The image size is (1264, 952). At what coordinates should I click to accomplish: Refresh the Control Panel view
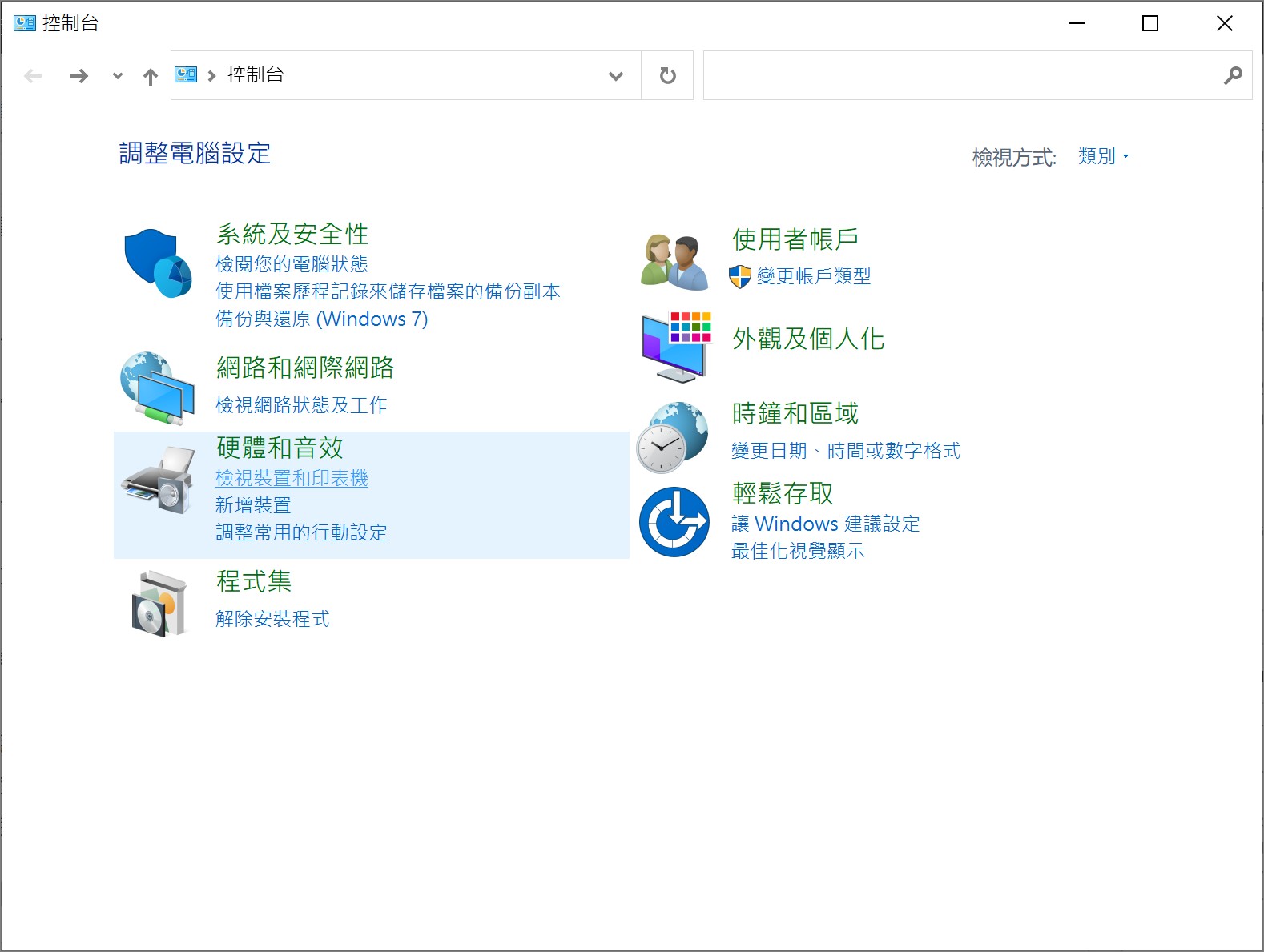[x=667, y=75]
